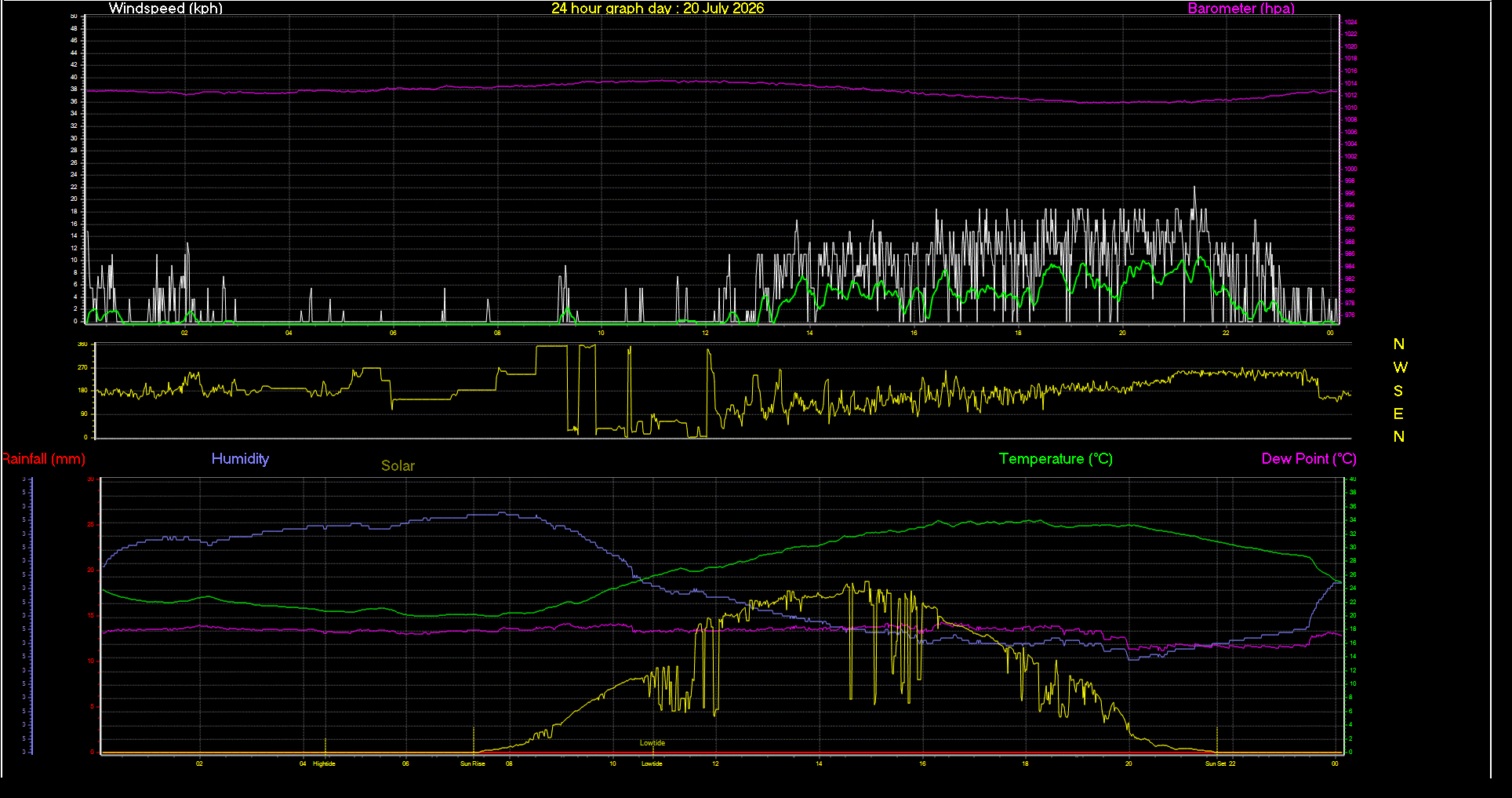Click the 'W' wind direction letter

[1400, 367]
